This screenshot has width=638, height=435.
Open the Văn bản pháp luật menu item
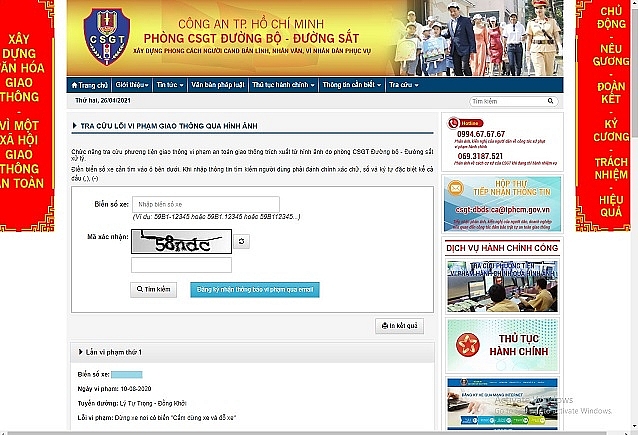(216, 86)
